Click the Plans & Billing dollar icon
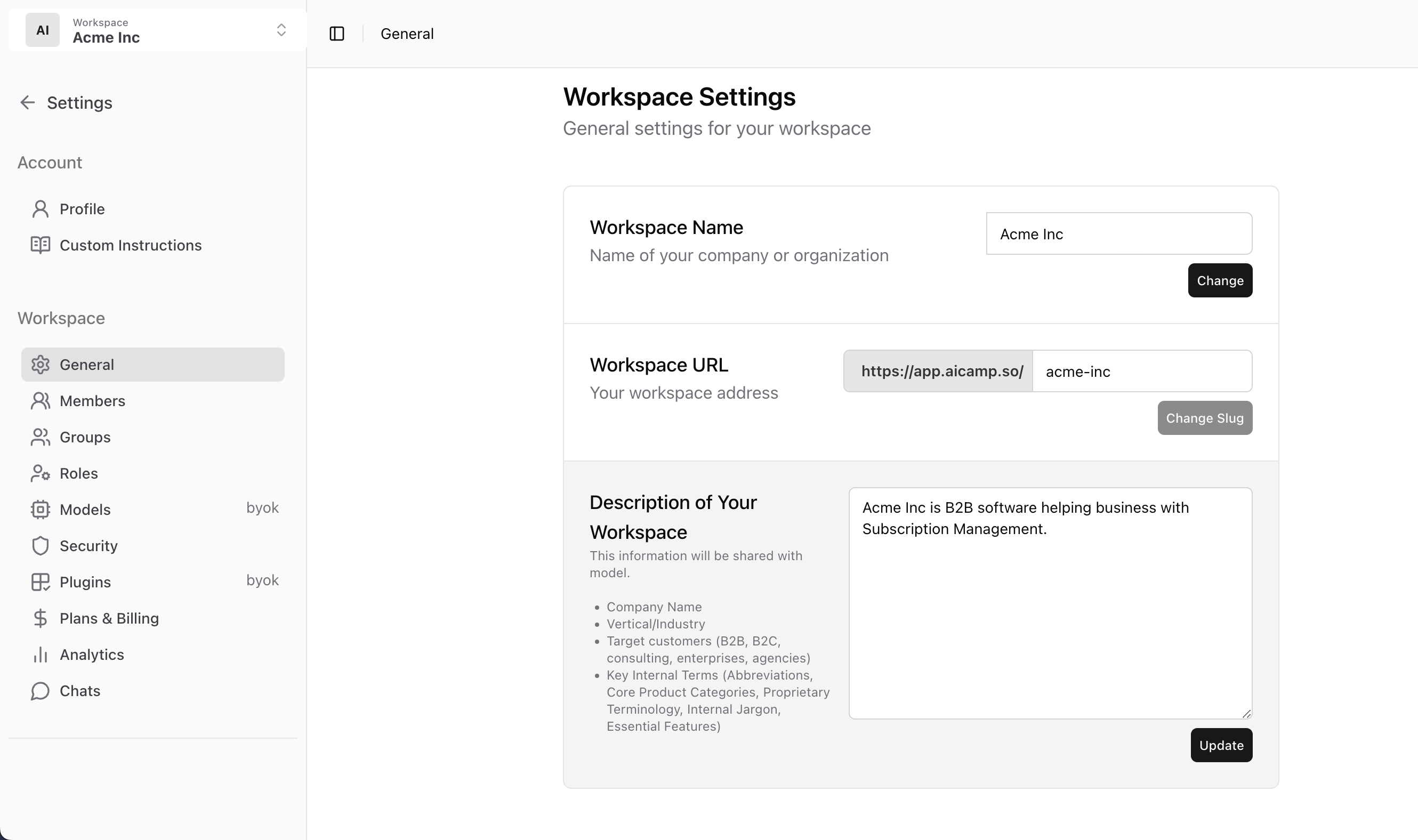Screen dimensions: 1418x840 tap(40, 618)
